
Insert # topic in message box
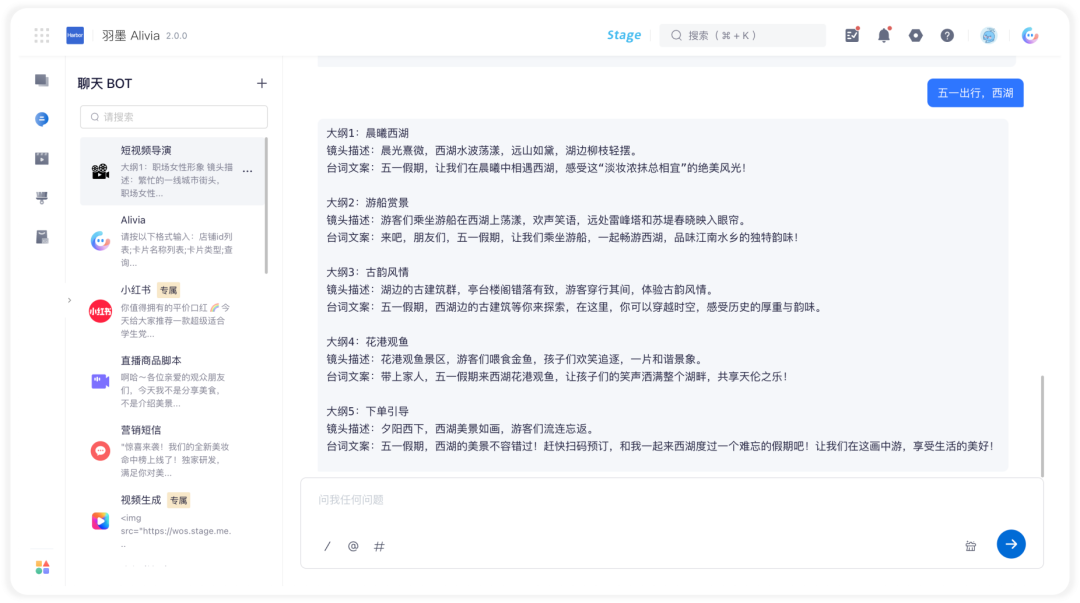(x=379, y=546)
